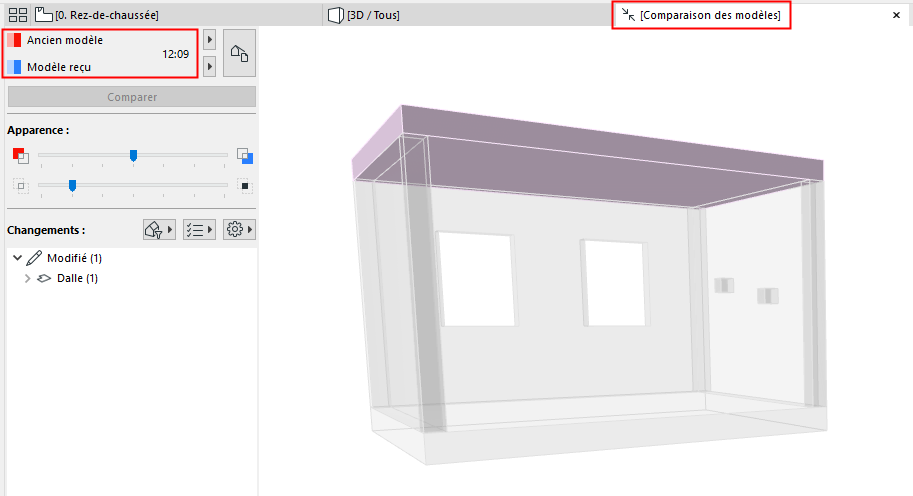913x496 pixels.
Task: Click the red old-model appearance icon
Action: (x=20, y=155)
